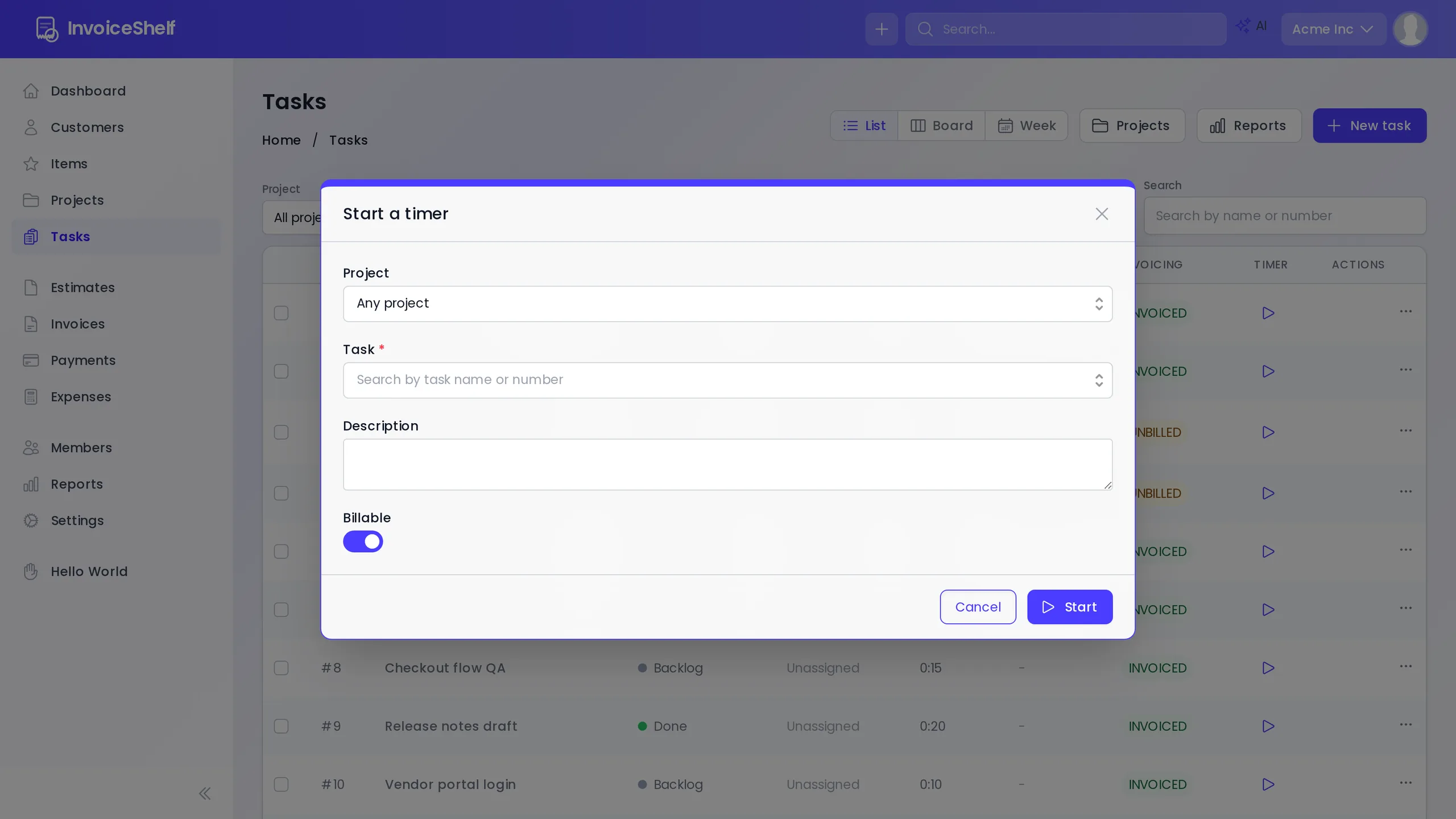Viewport: 1456px width, 819px height.
Task: Click the New task button
Action: pyautogui.click(x=1370, y=126)
